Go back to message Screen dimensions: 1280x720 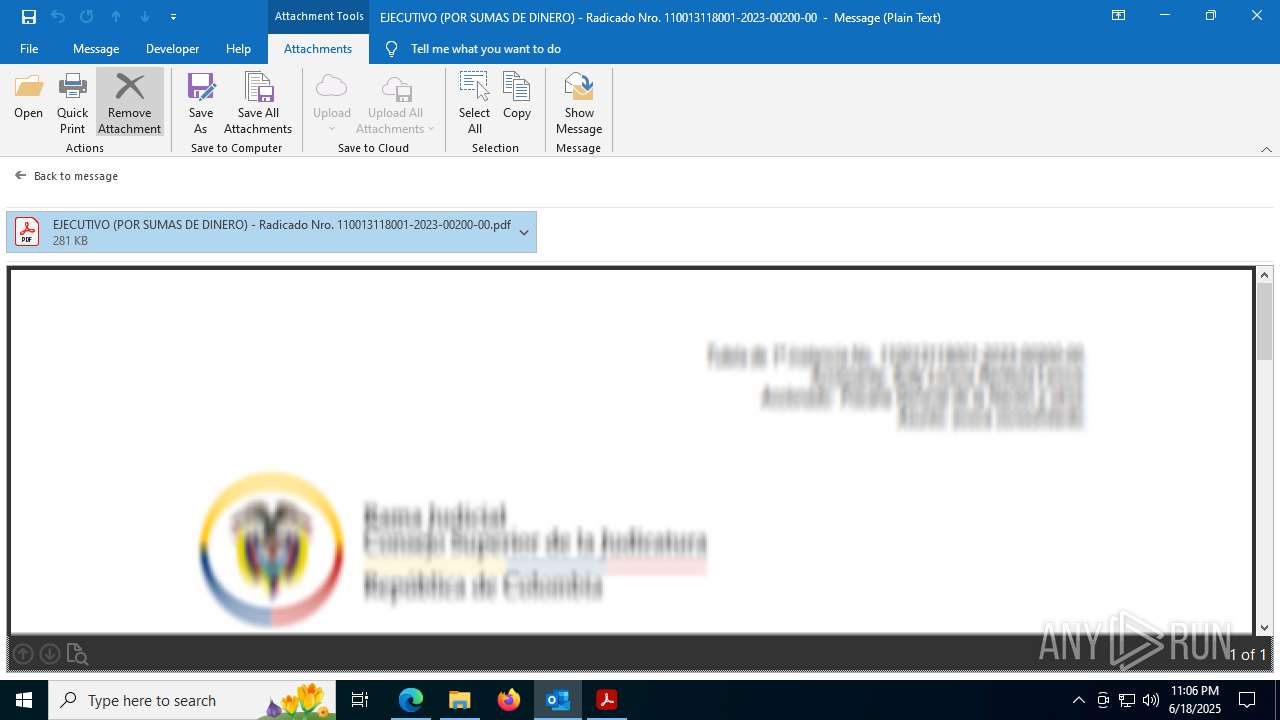(66, 176)
